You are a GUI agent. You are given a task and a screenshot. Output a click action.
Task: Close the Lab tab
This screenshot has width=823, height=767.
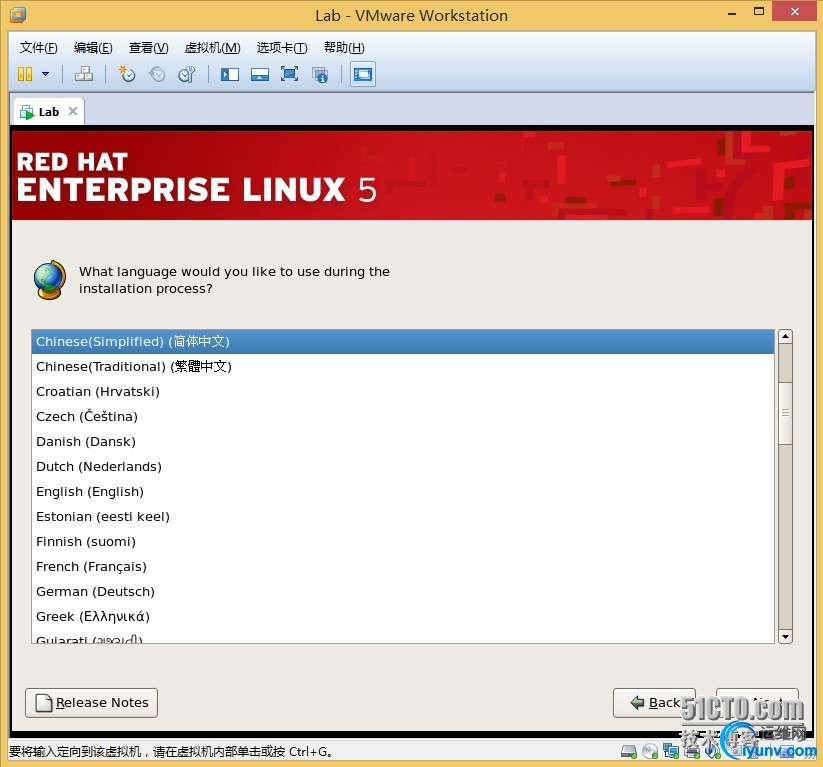coord(73,111)
